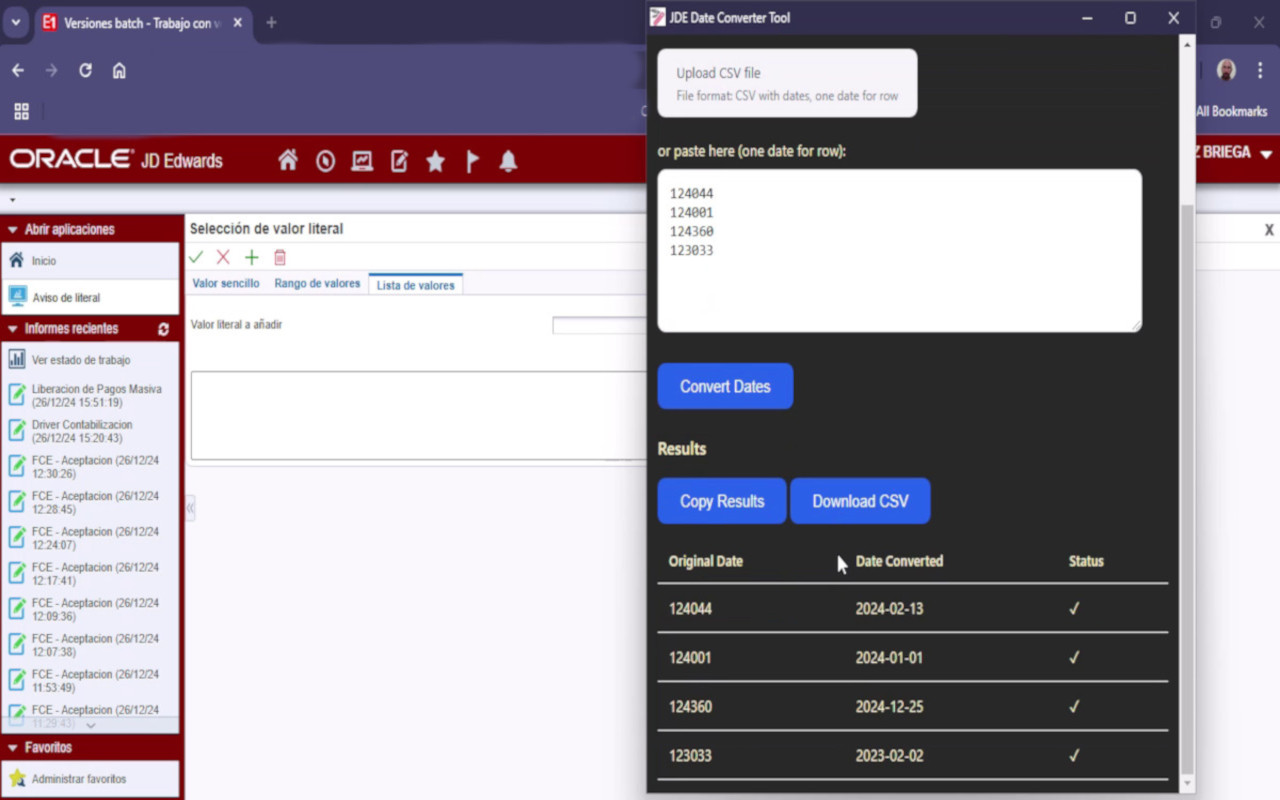Viewport: 1280px width, 800px height.
Task: Cancel using the red X icon
Action: coord(223,257)
